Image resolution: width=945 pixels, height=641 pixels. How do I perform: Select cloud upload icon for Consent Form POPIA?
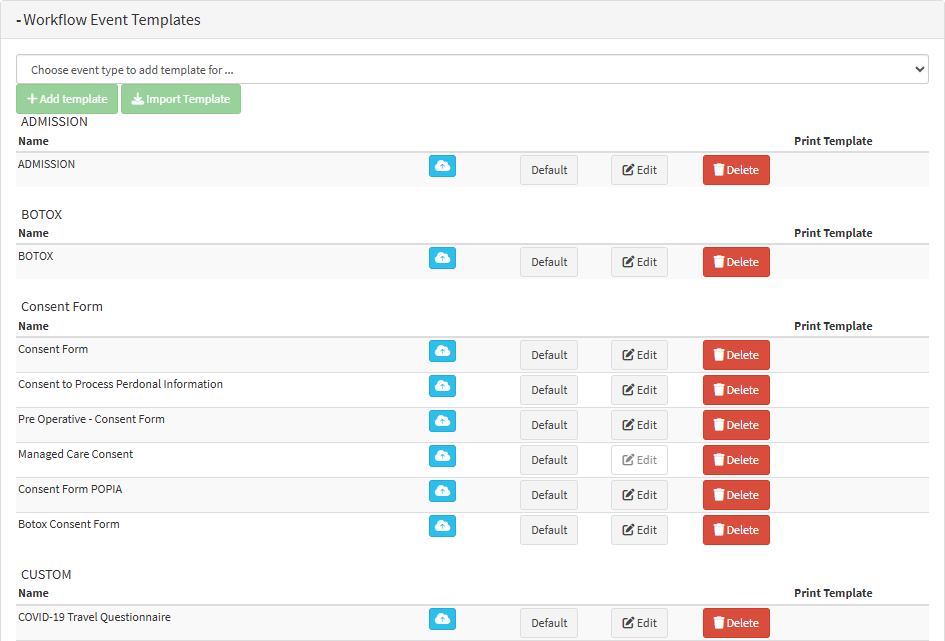442,491
